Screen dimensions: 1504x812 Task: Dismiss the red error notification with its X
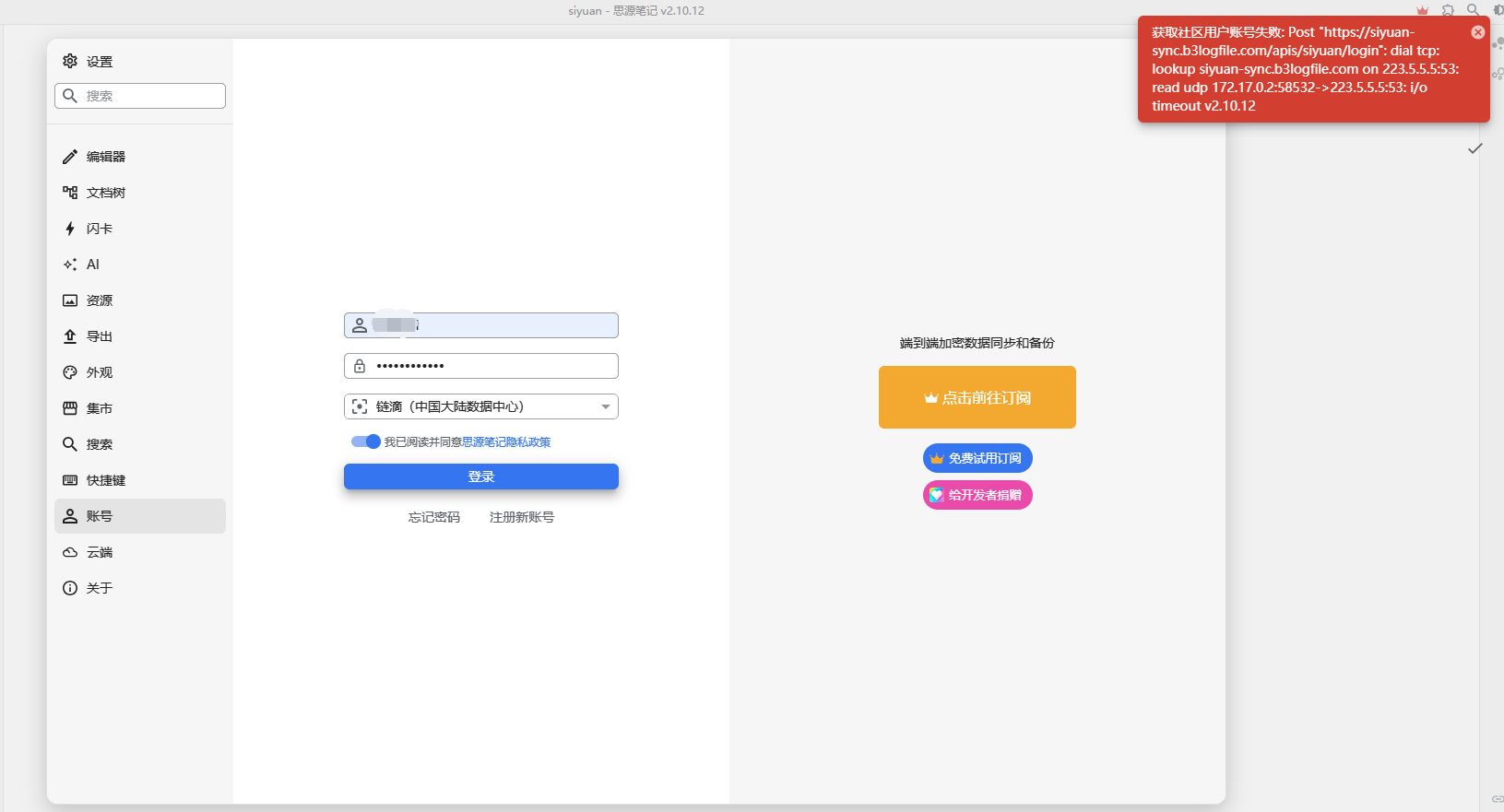pos(1478,32)
